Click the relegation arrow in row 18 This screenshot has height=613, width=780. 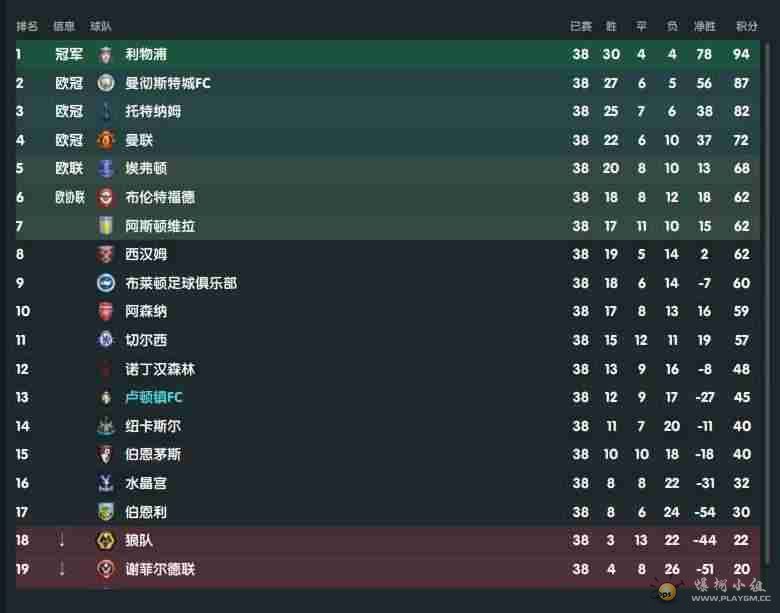[x=62, y=540]
